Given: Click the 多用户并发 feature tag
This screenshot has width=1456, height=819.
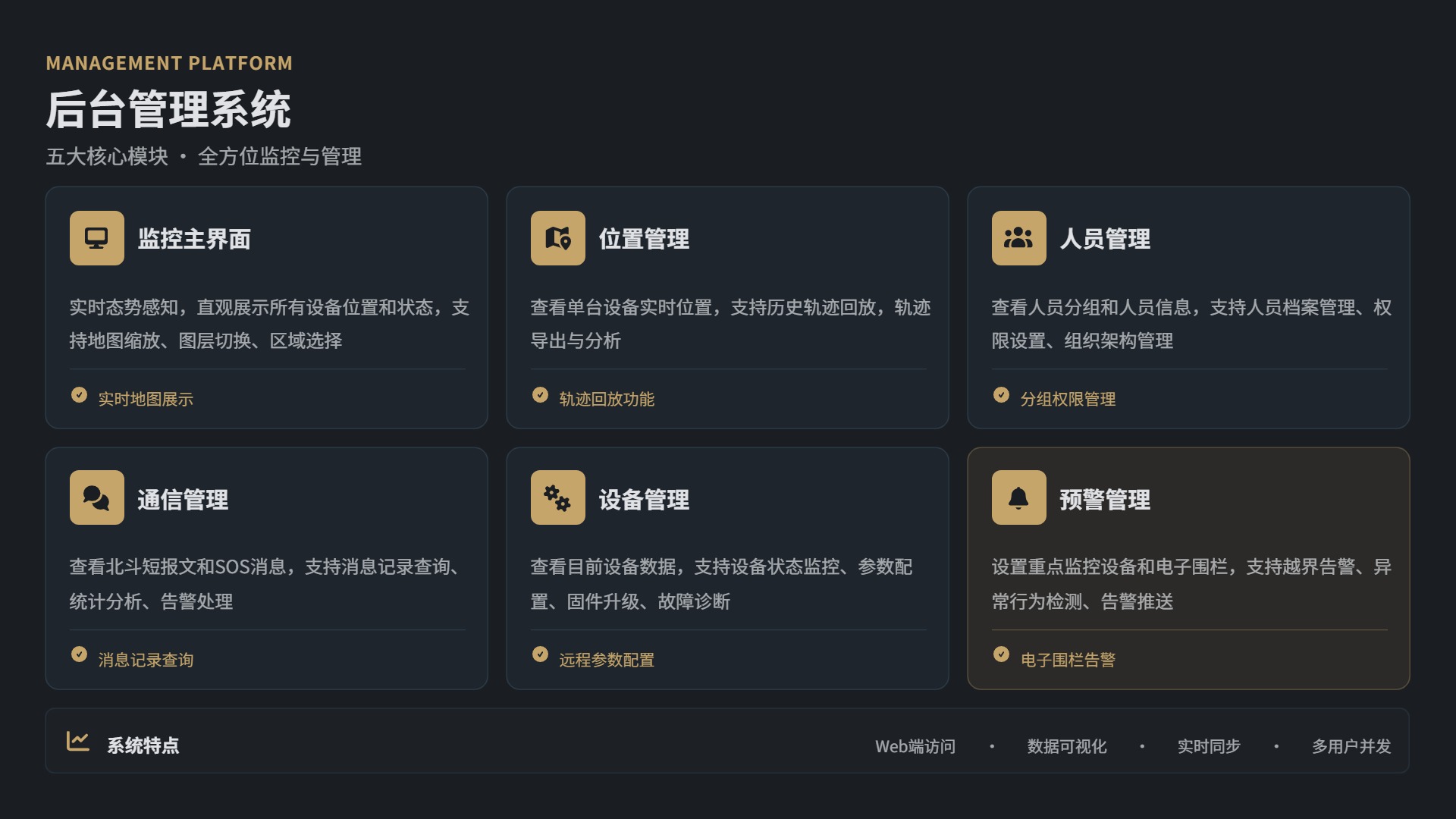Looking at the screenshot, I should 1351,747.
